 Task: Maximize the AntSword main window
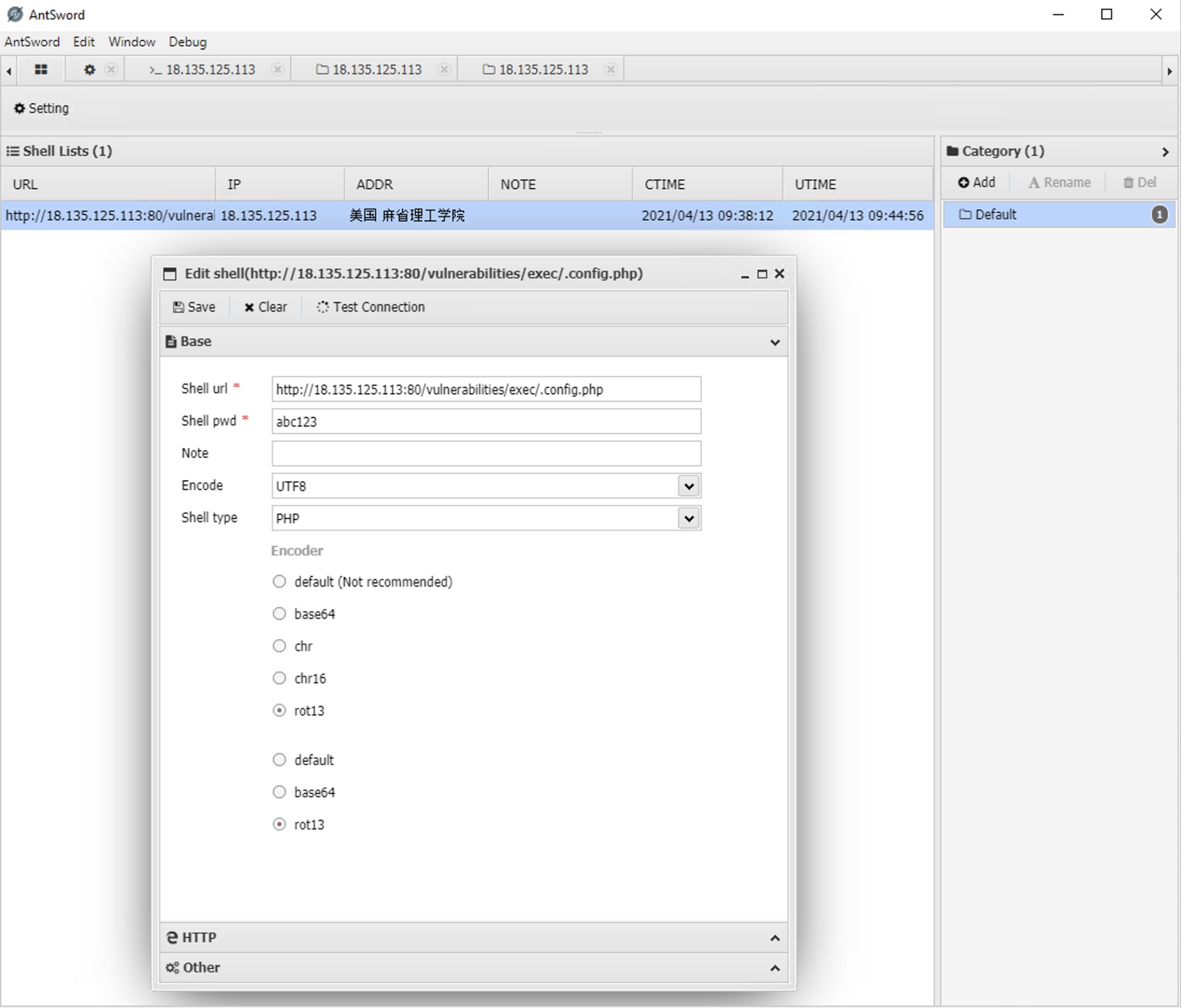[1107, 14]
